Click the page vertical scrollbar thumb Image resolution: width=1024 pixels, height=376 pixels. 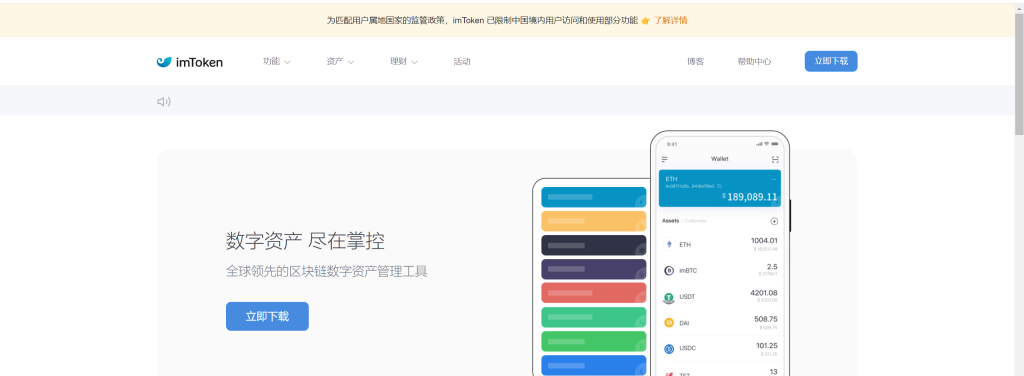(1019, 74)
